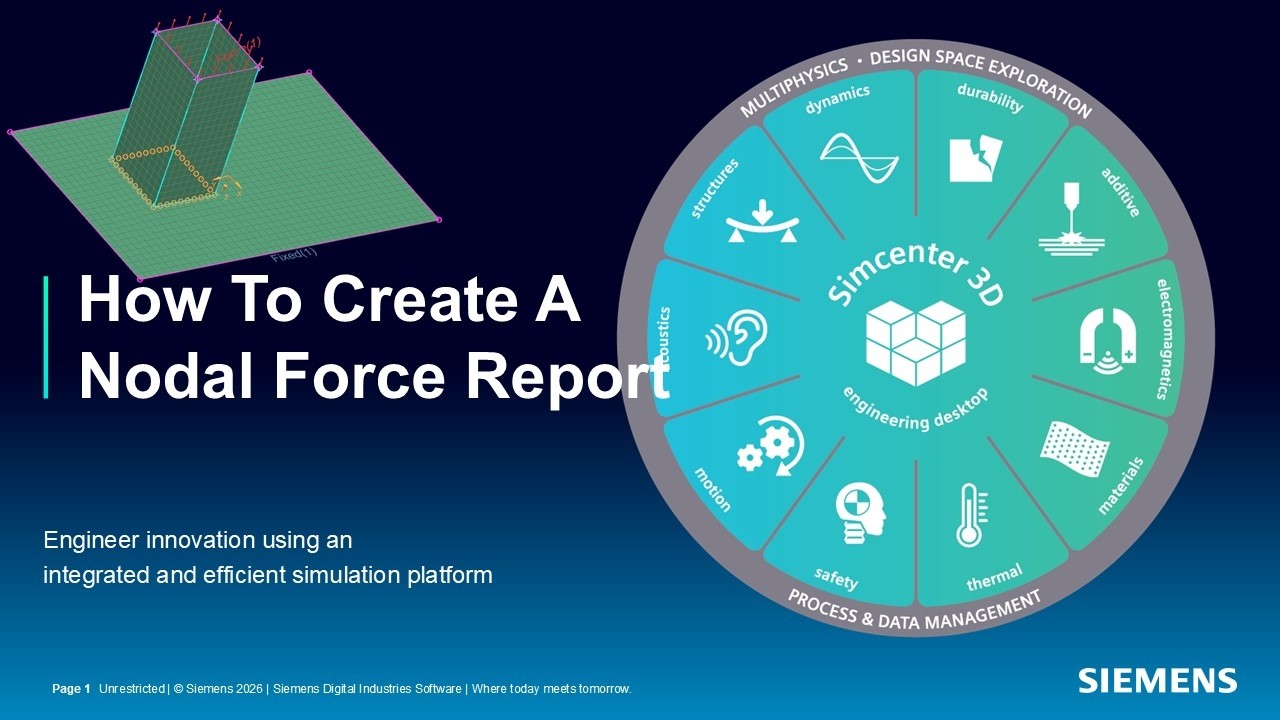Click the "motion" text label

712,489
